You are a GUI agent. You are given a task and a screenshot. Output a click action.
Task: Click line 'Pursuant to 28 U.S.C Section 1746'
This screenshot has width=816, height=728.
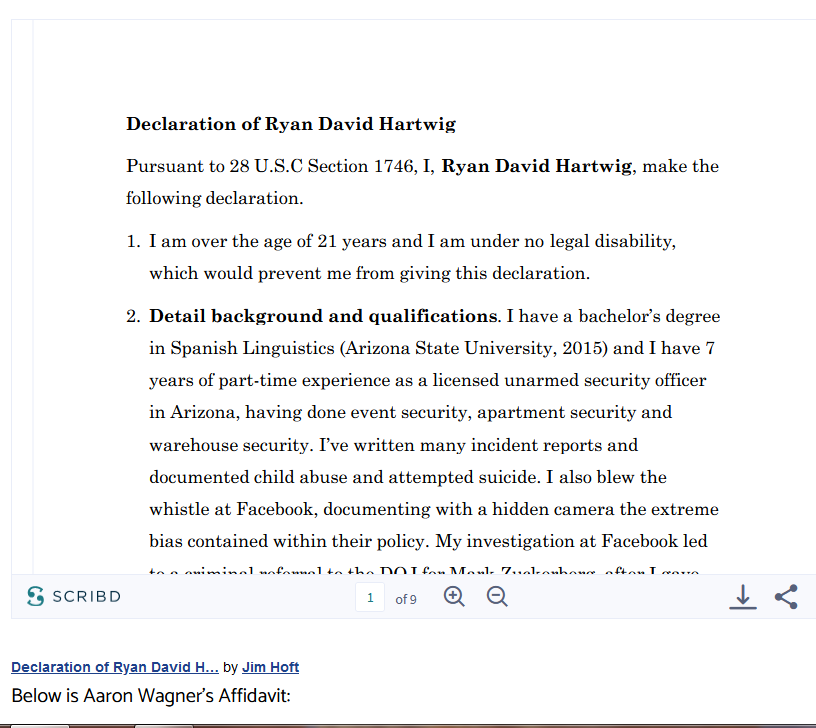(423, 166)
